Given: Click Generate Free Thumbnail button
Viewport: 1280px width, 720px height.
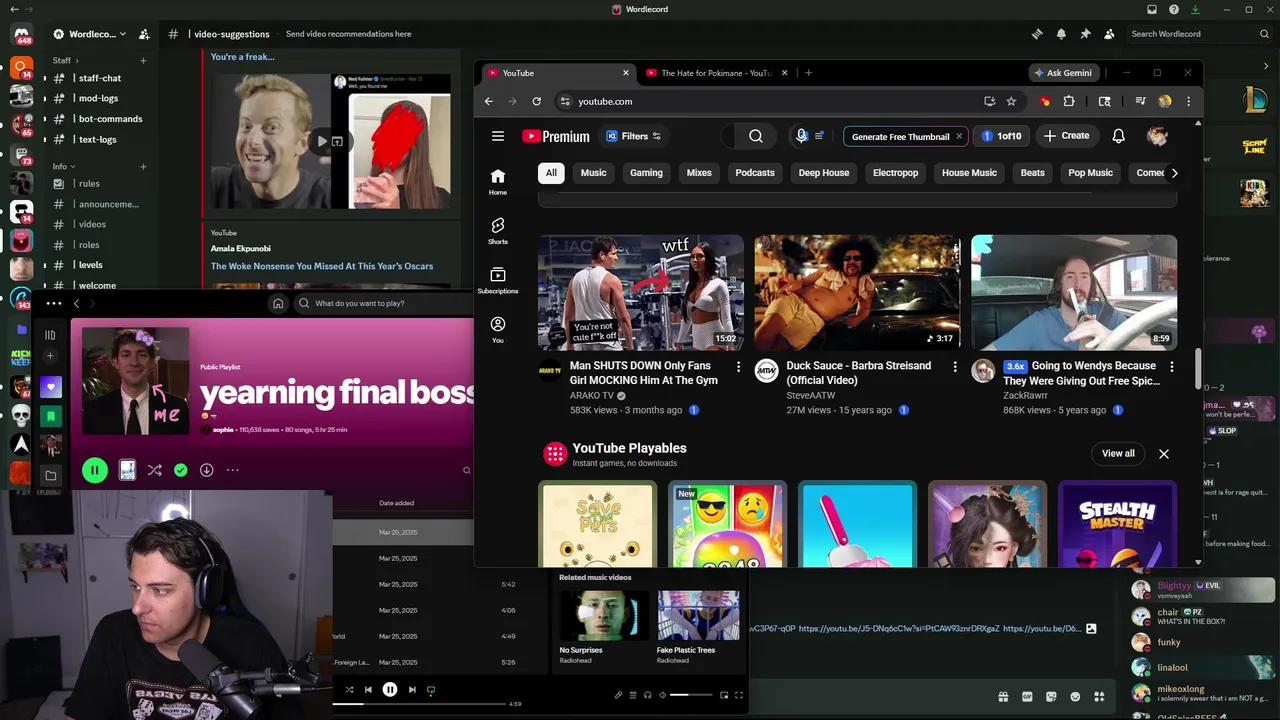Looking at the screenshot, I should pos(905,136).
